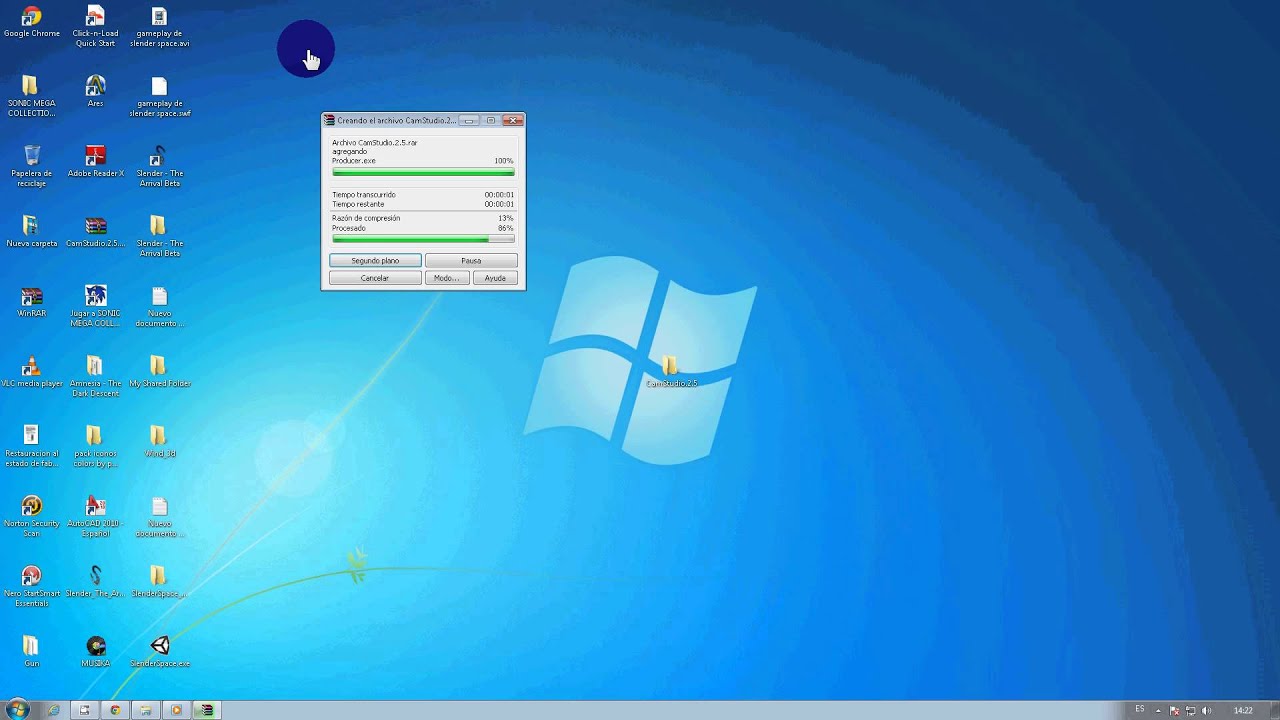Viewport: 1280px width, 720px height.
Task: Cancel the archive creation with Cancelar
Action: coord(375,278)
